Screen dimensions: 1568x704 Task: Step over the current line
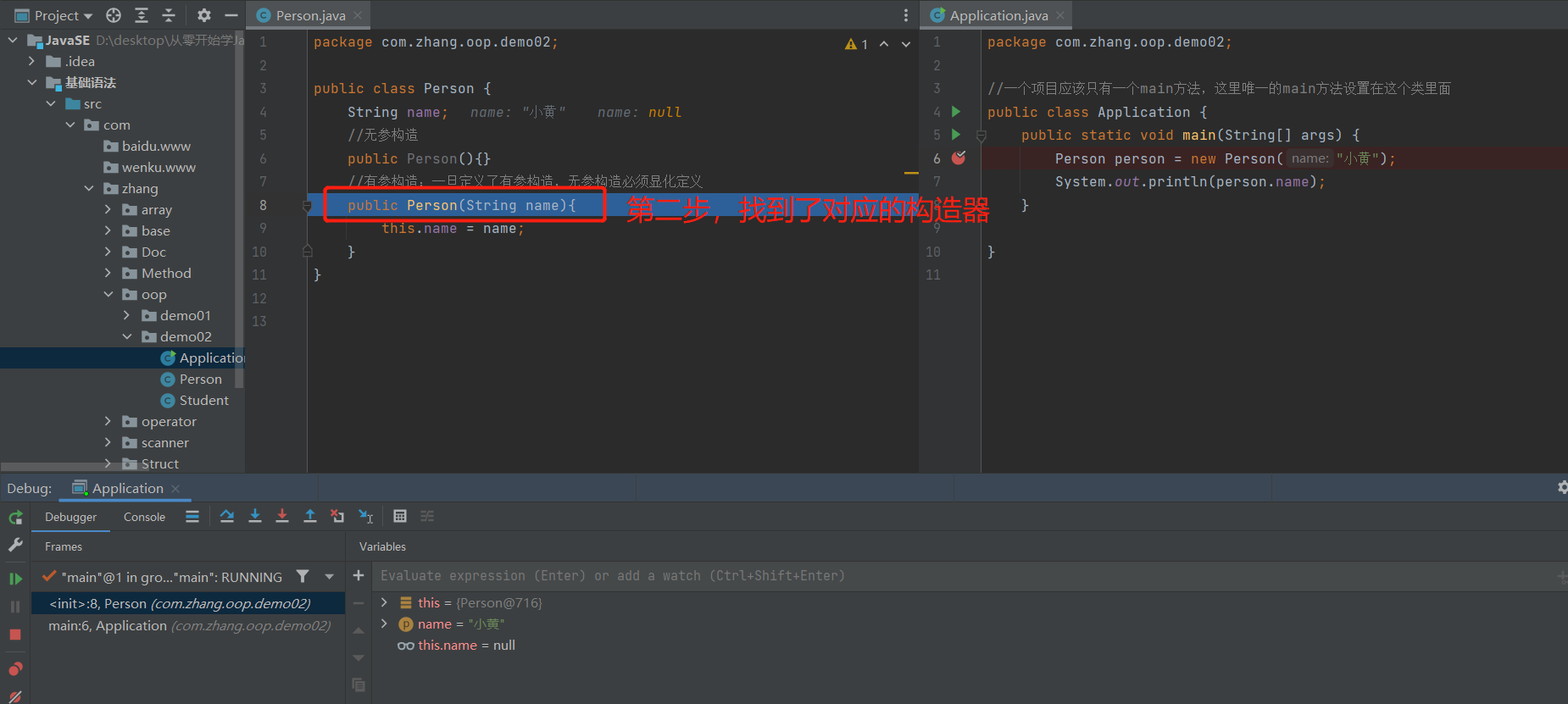(227, 517)
